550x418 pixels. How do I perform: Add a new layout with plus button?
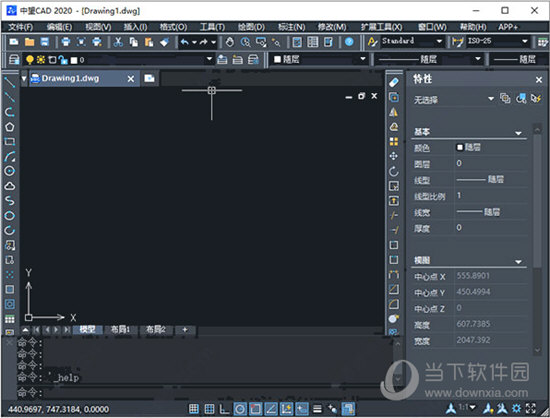(185, 330)
